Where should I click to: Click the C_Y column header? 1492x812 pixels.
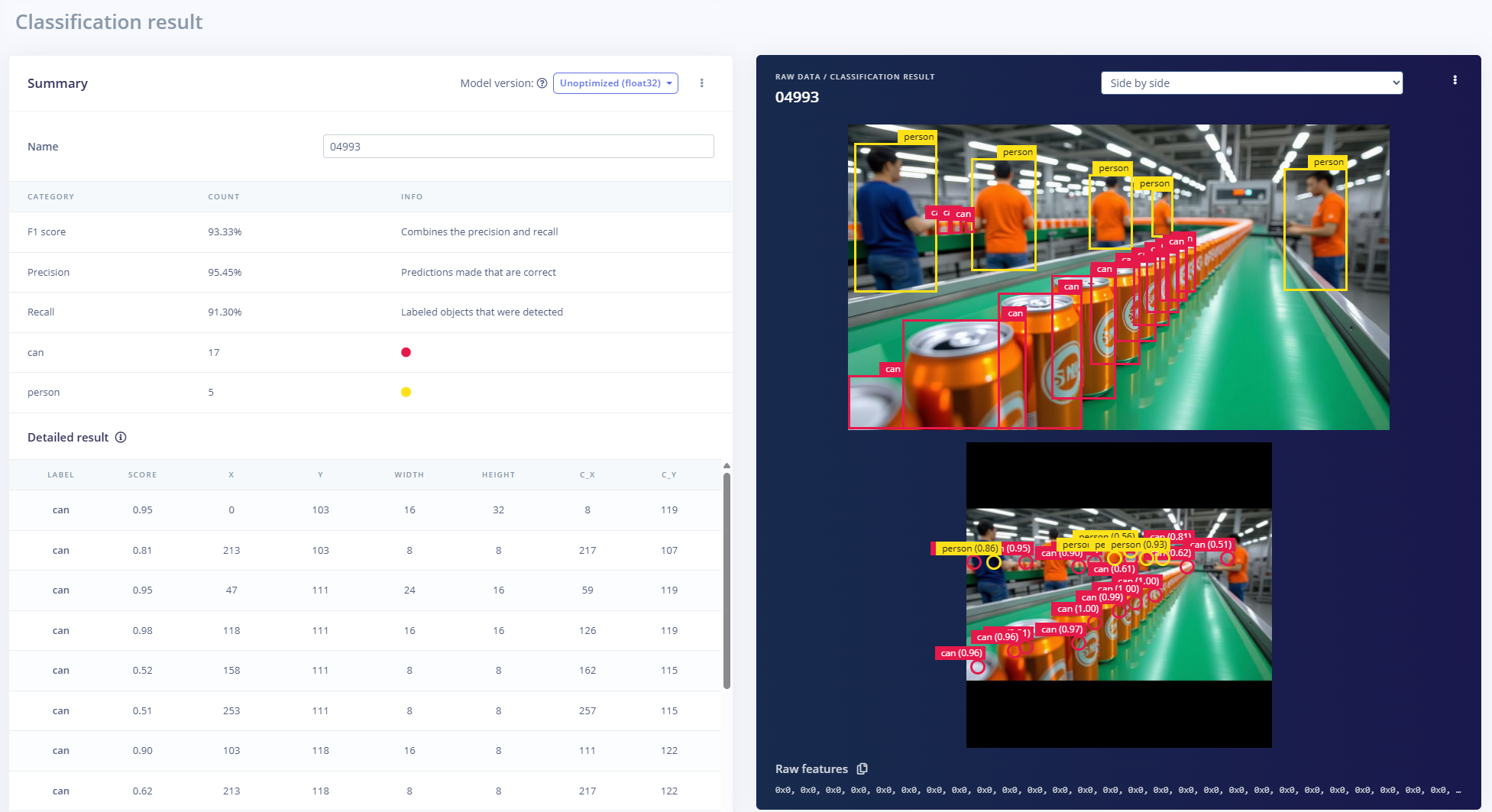pos(669,475)
